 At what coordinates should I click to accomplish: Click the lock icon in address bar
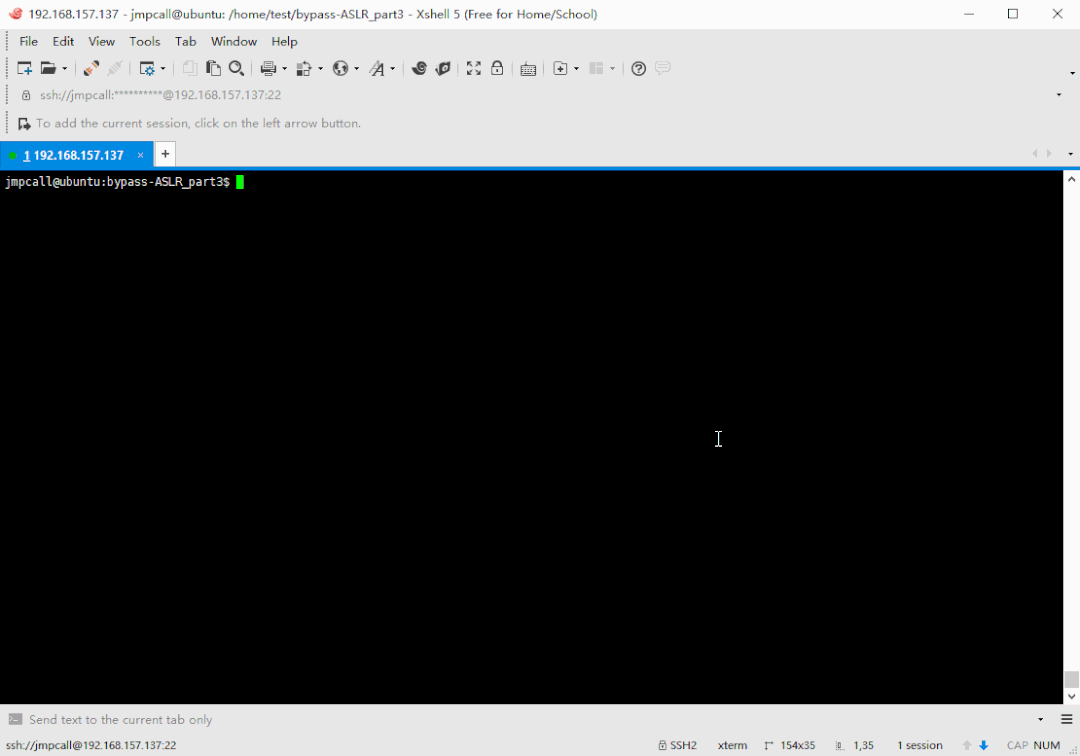pos(26,95)
